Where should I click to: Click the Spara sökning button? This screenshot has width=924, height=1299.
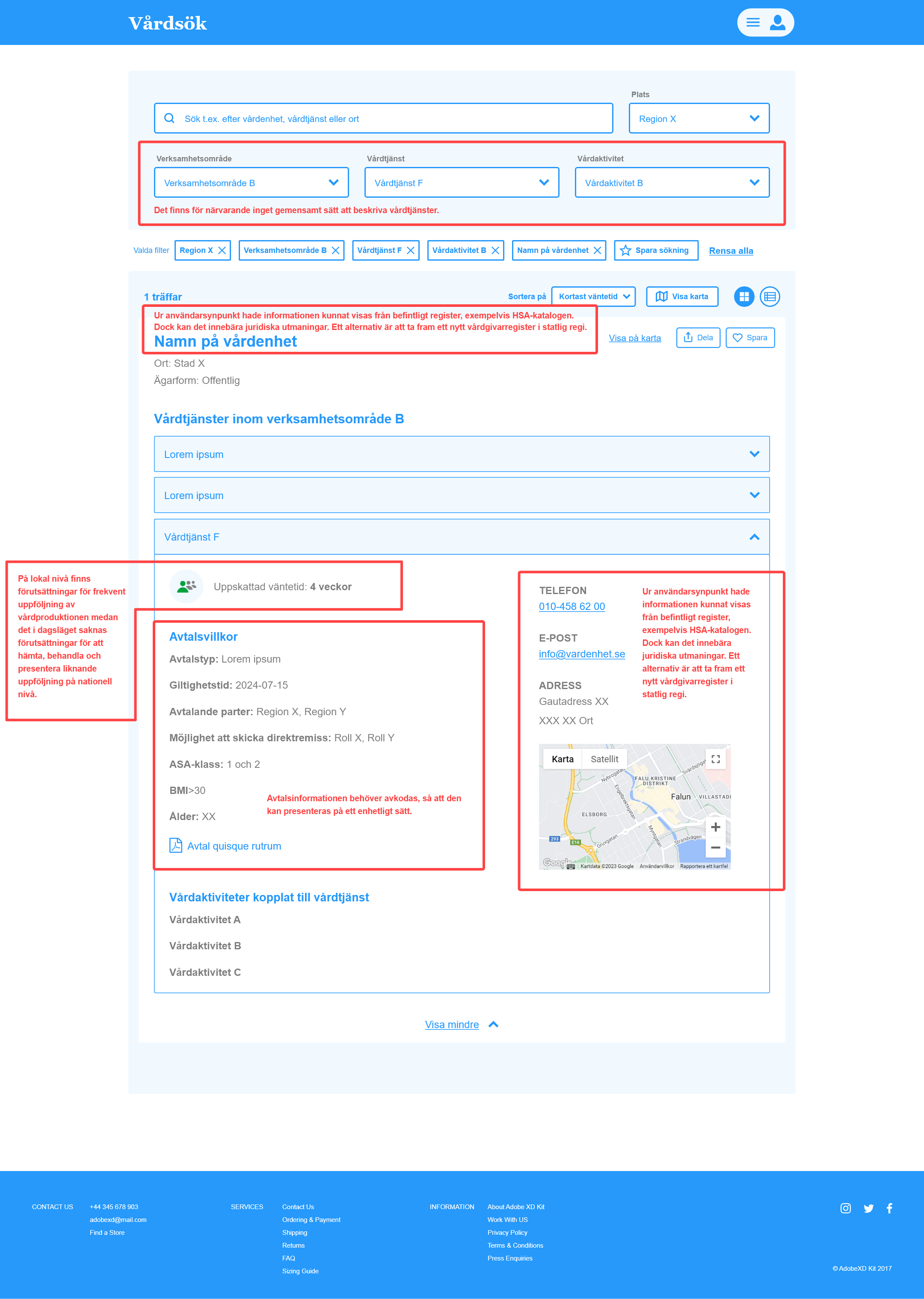[x=655, y=250]
